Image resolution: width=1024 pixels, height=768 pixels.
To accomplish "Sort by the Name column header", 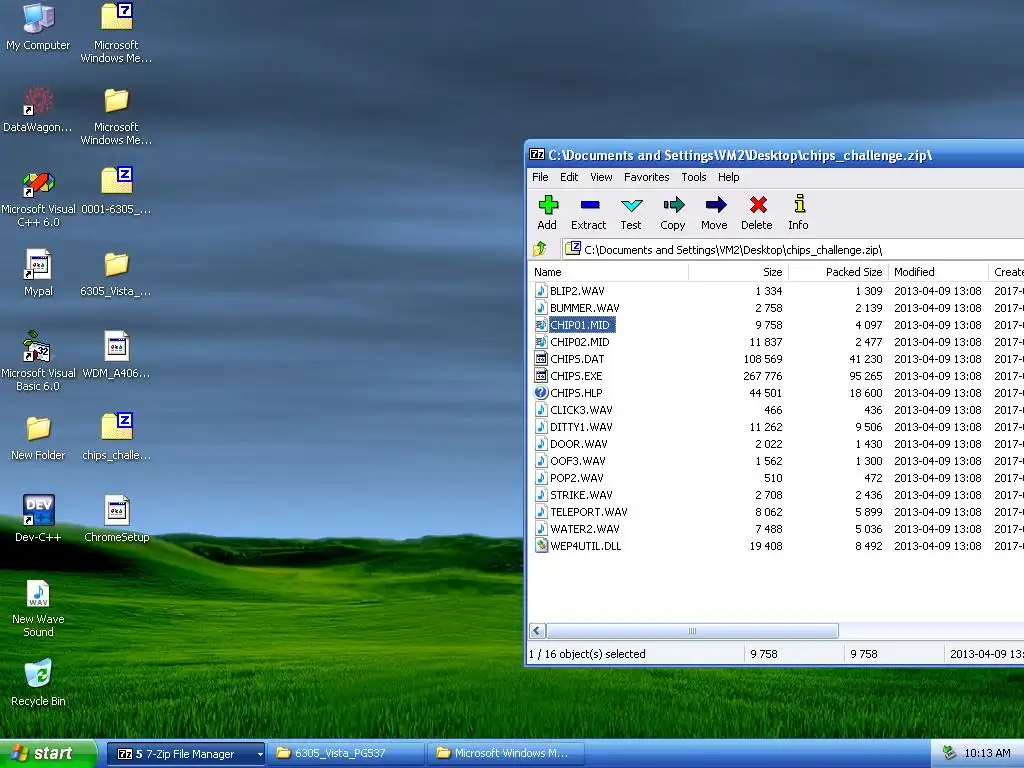I will (609, 272).
